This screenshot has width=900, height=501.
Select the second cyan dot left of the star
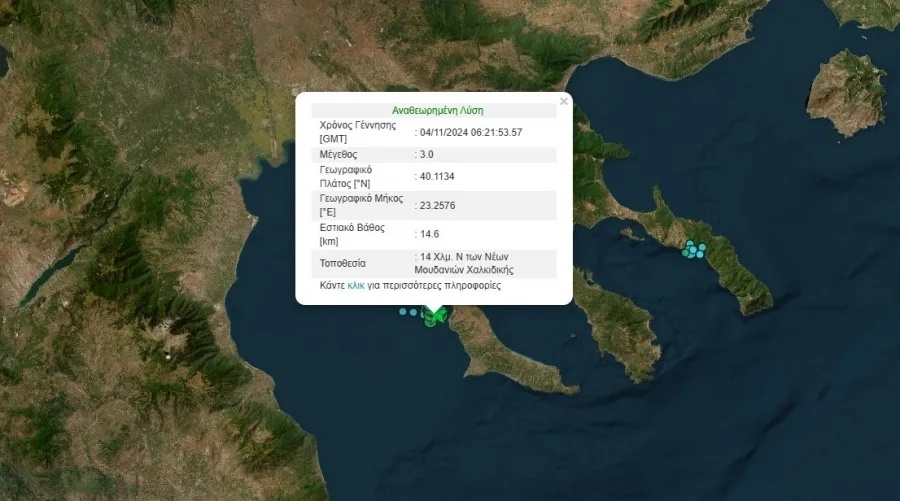(x=413, y=313)
